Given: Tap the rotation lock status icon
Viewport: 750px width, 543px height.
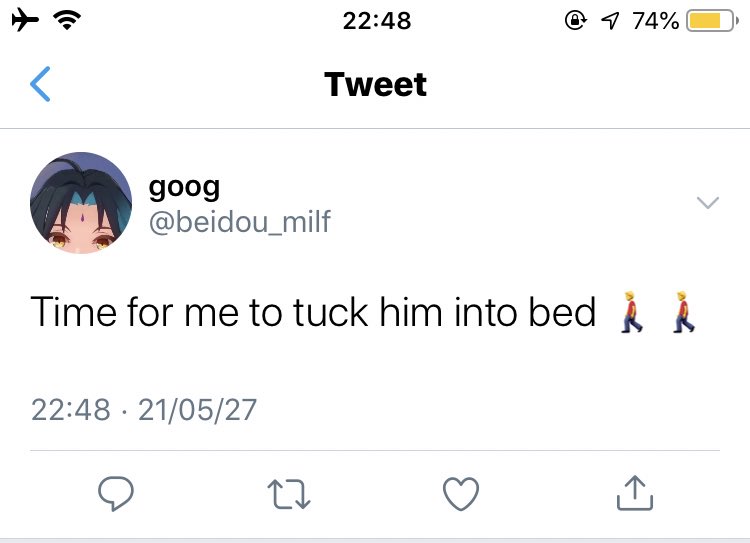Looking at the screenshot, I should [x=575, y=20].
